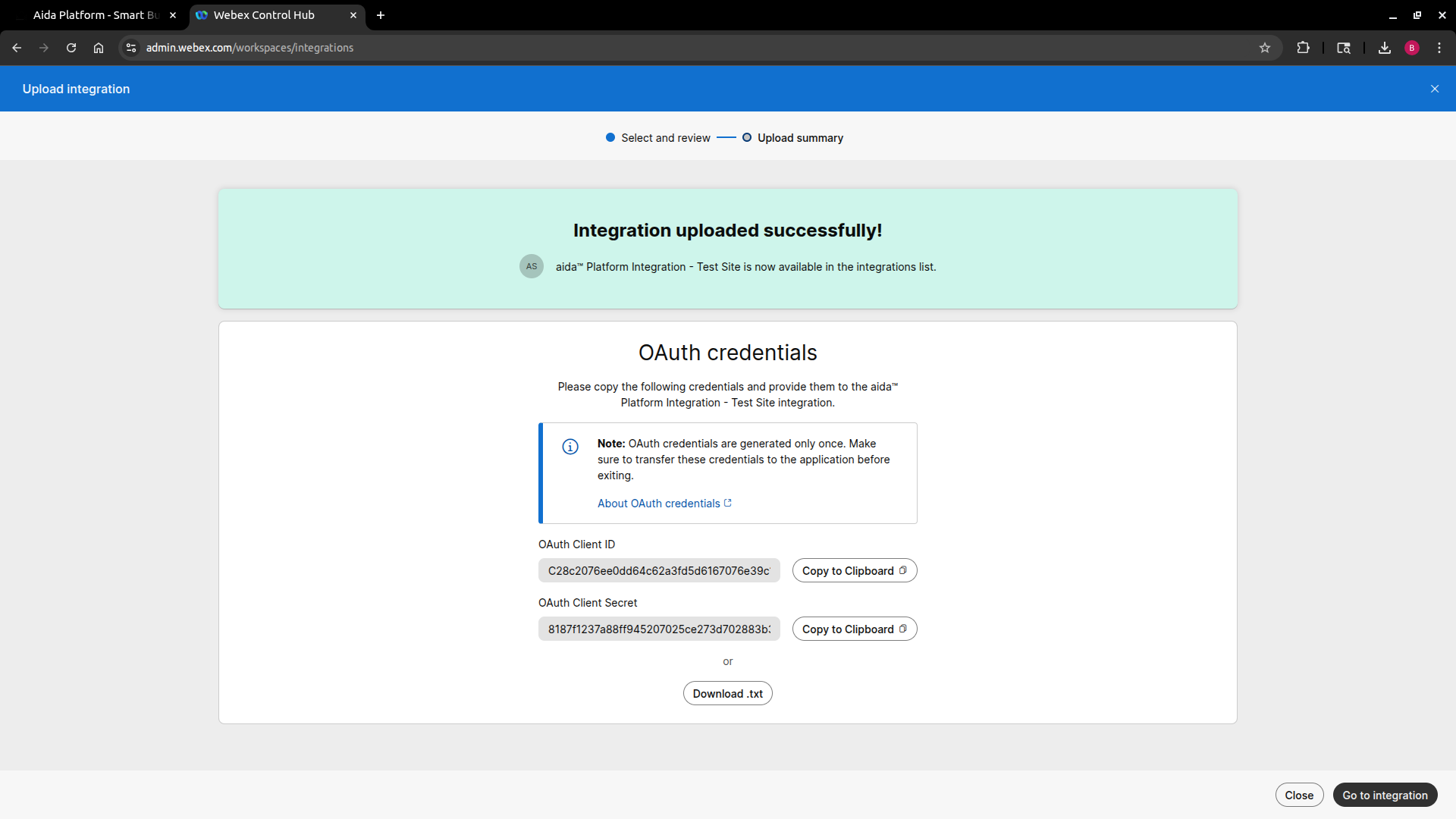
Task: Open the browser downloads icon
Action: point(1384,48)
